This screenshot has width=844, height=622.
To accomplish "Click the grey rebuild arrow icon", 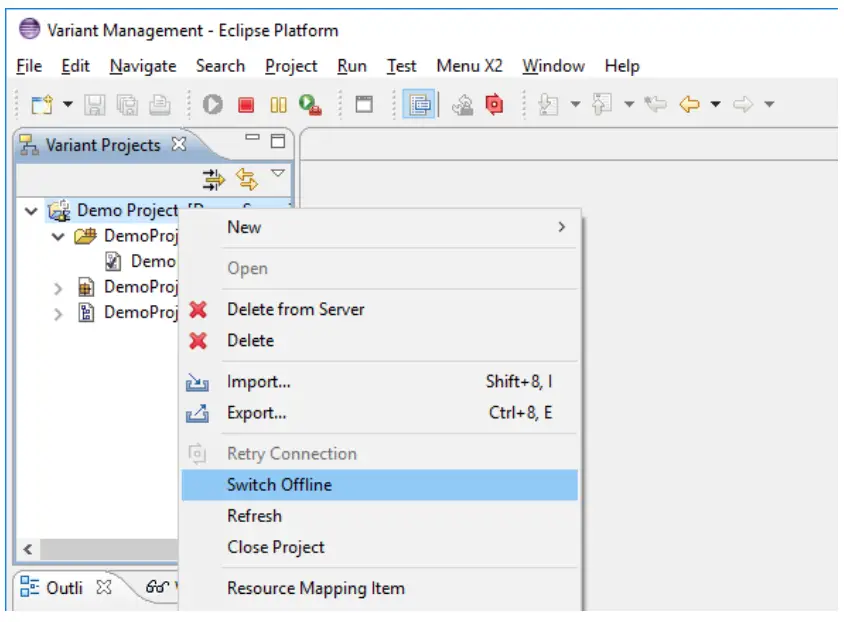I will point(462,104).
